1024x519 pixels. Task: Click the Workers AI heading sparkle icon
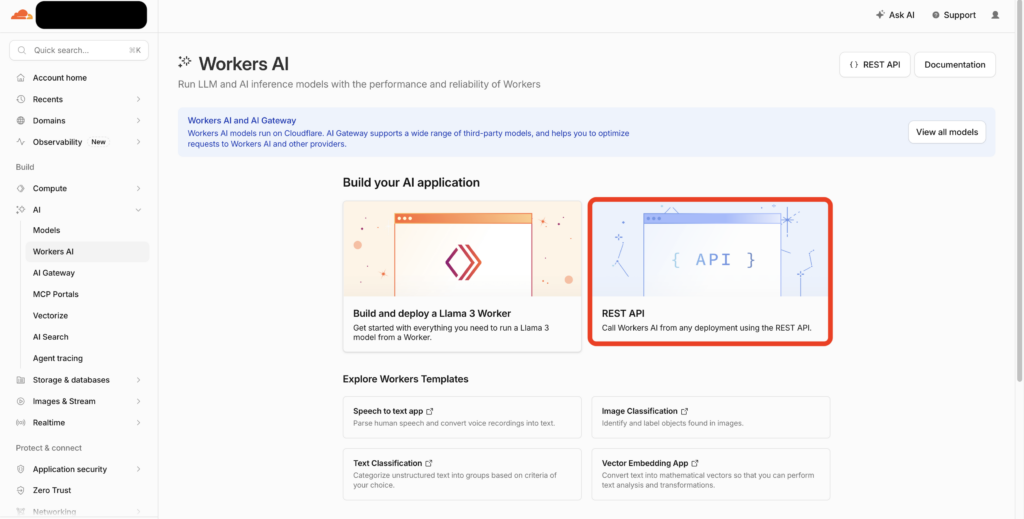point(185,62)
